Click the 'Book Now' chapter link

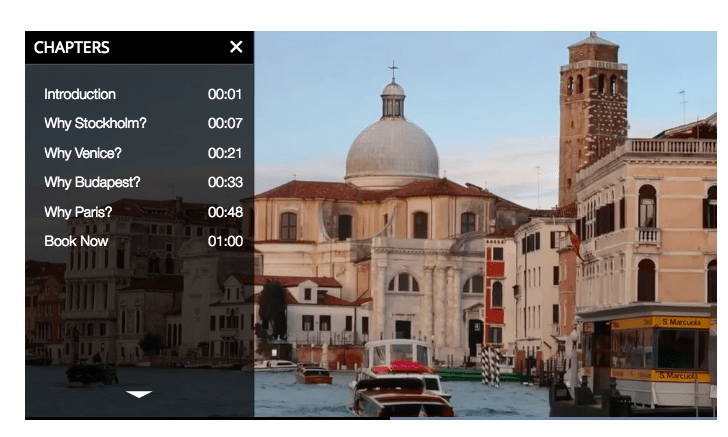tap(76, 241)
